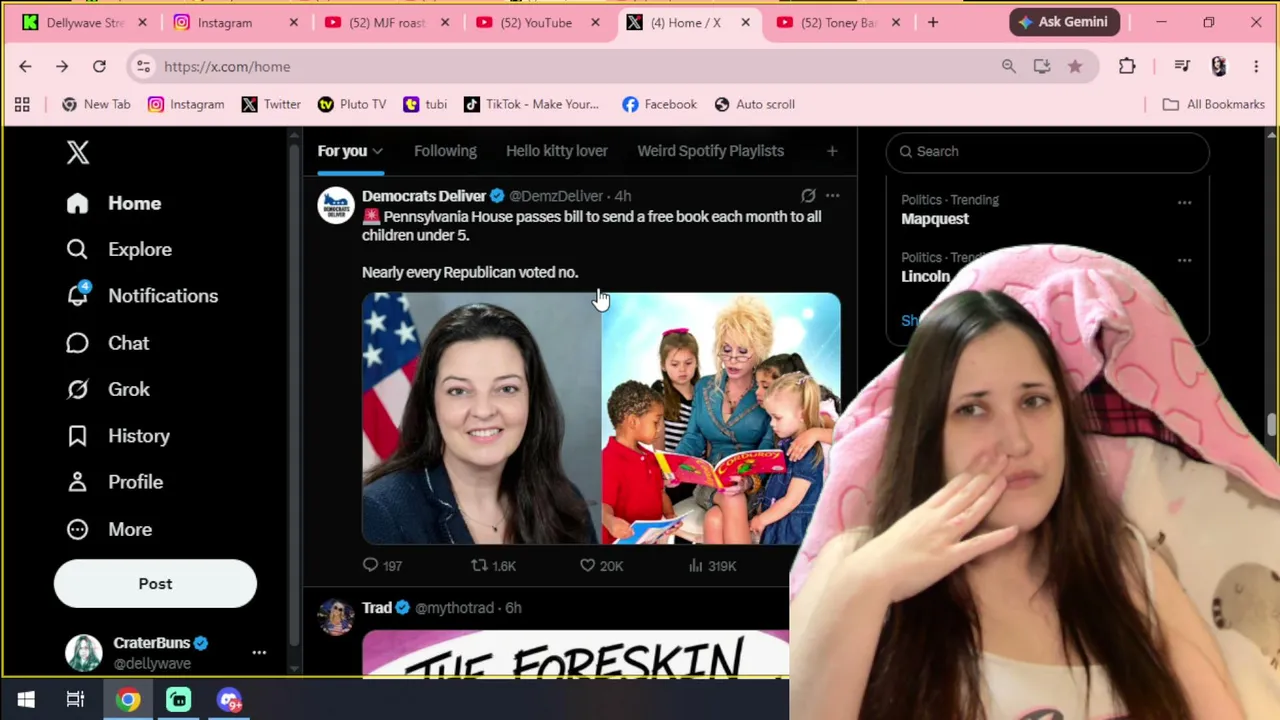Open the Facebook bookmark
Image resolution: width=1280 pixels, height=720 pixels.
coord(659,104)
